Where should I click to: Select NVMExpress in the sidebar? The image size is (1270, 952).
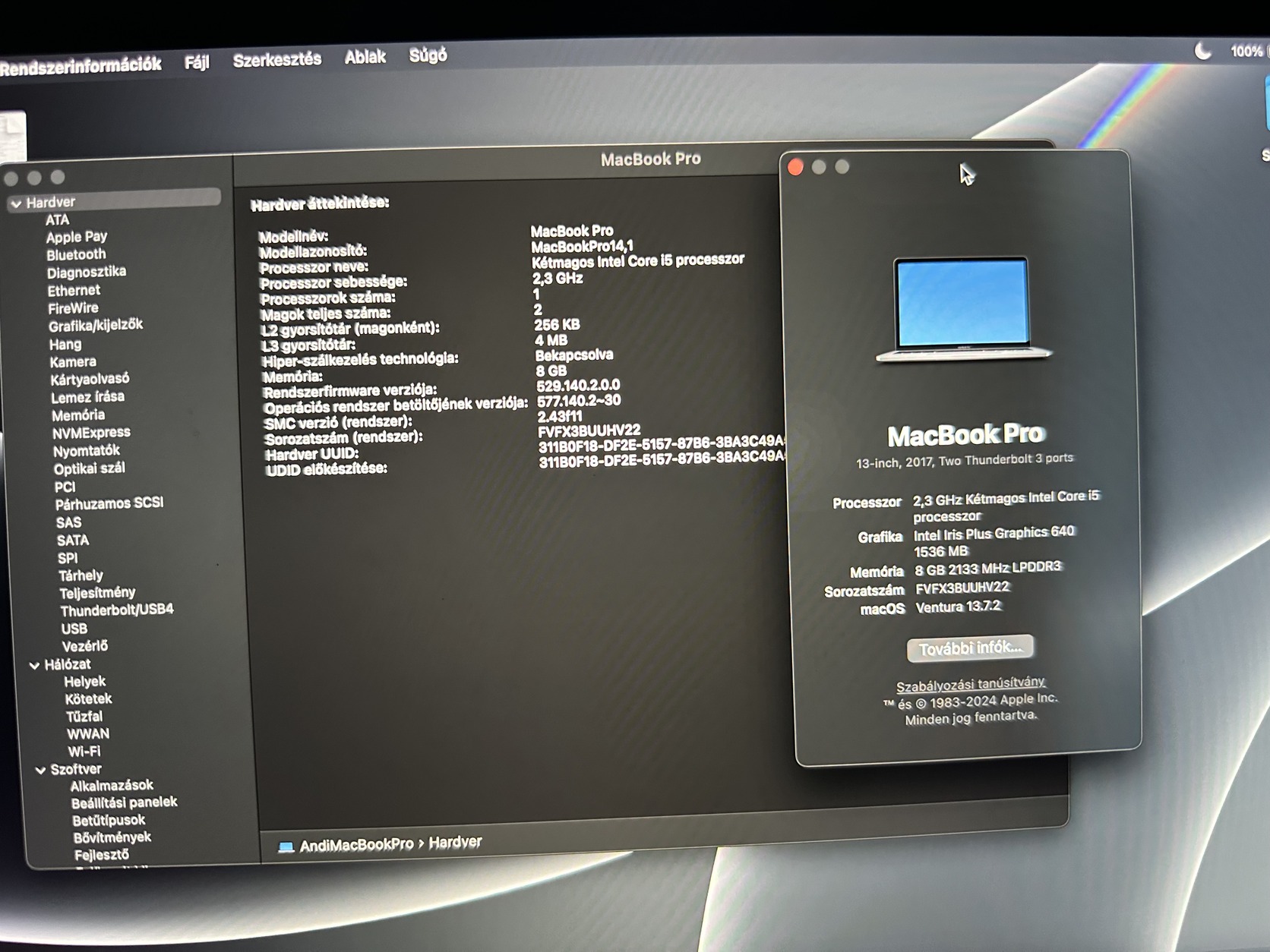click(x=91, y=433)
